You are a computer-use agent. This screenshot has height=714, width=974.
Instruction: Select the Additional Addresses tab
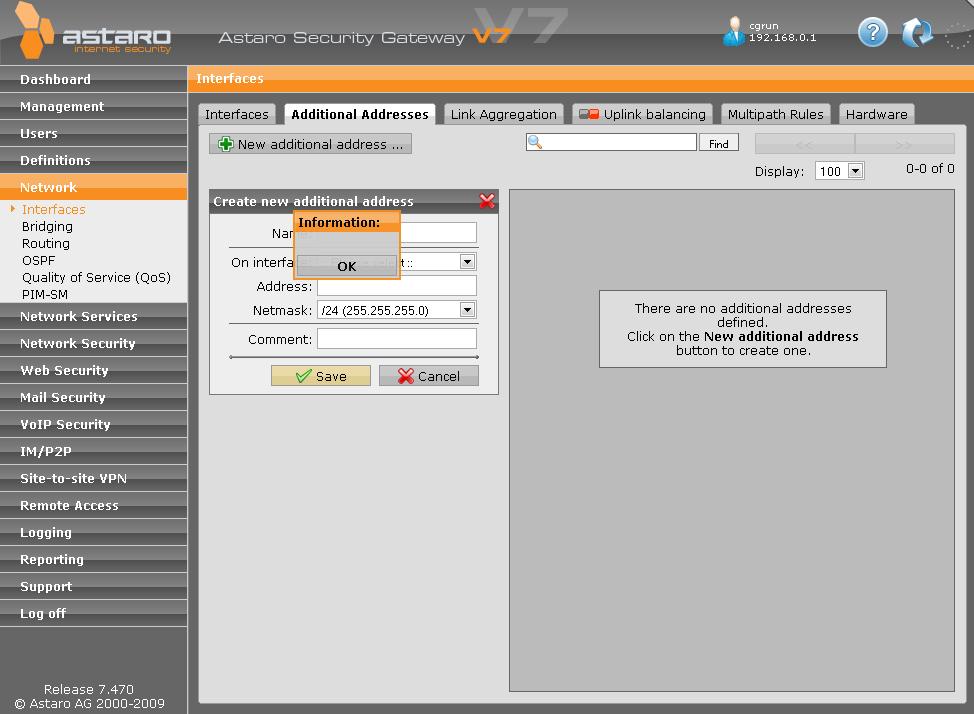tap(360, 114)
